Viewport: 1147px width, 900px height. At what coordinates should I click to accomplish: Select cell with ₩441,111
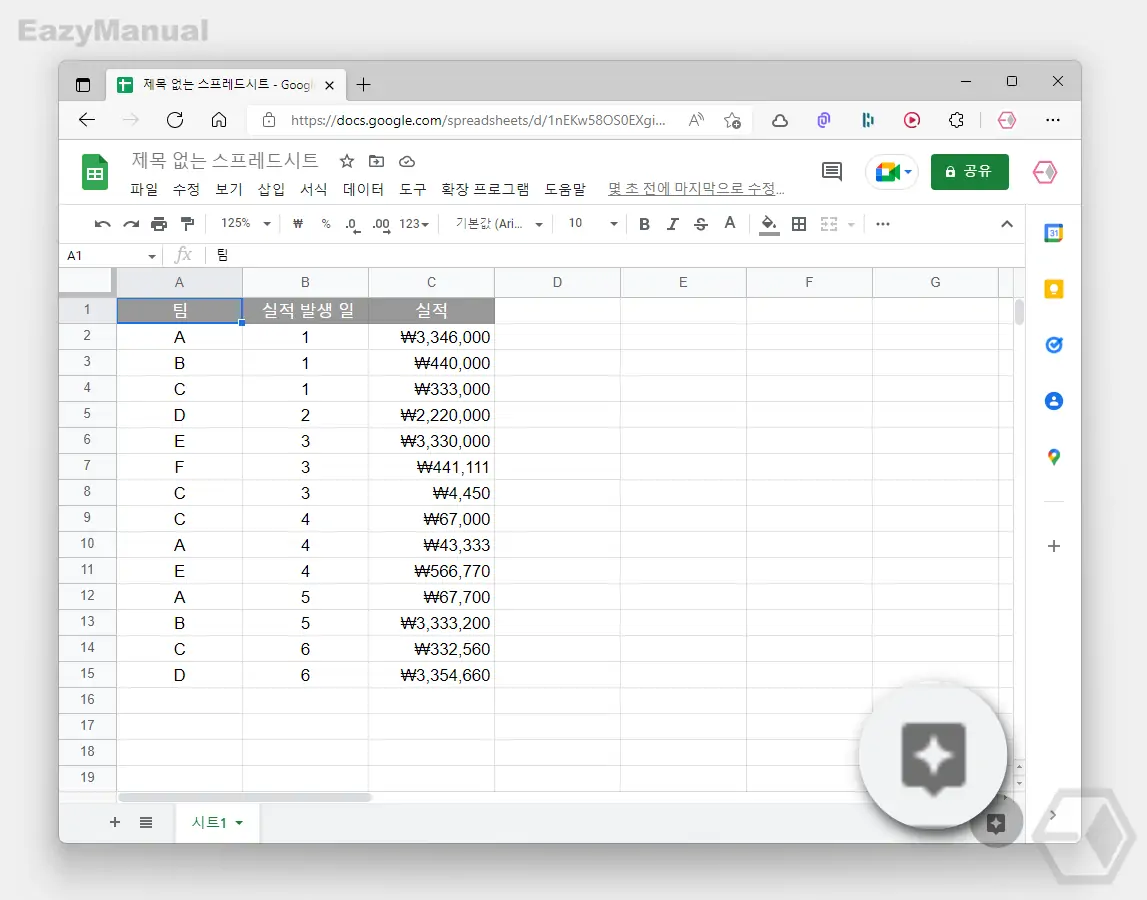pyautogui.click(x=432, y=467)
